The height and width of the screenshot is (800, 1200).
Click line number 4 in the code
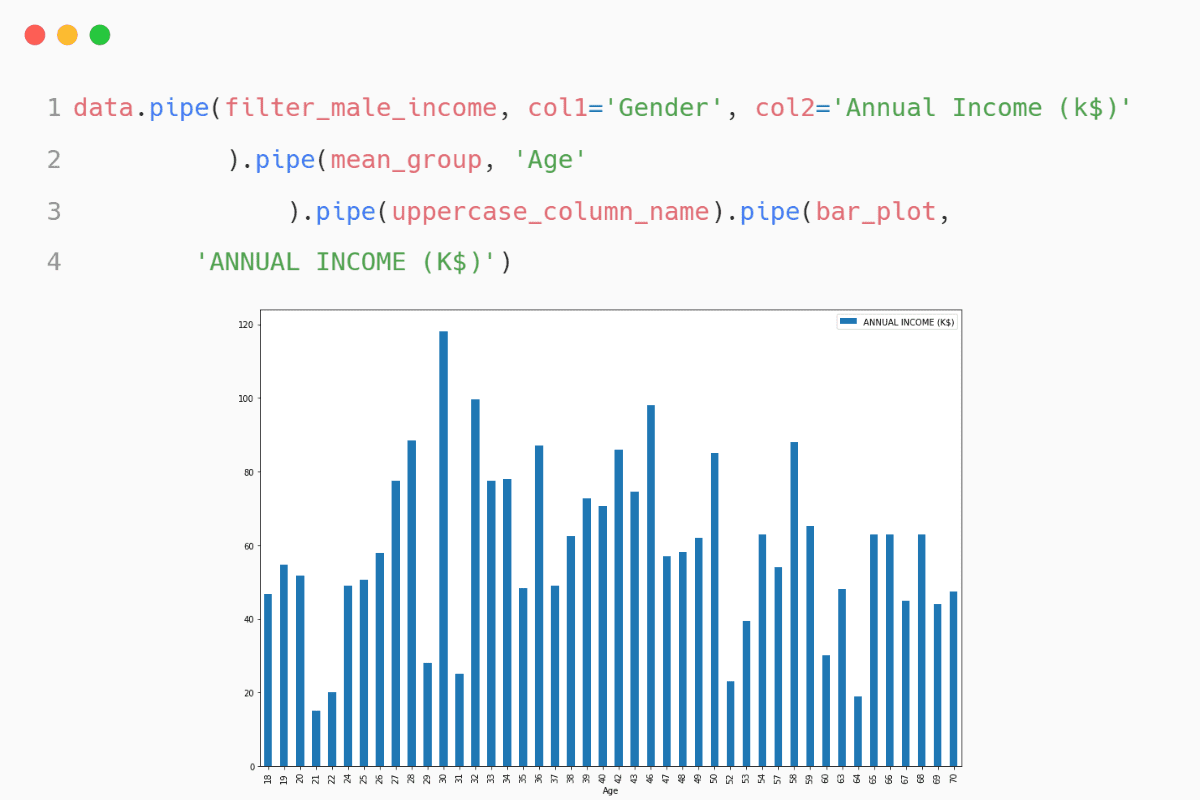pos(54,262)
